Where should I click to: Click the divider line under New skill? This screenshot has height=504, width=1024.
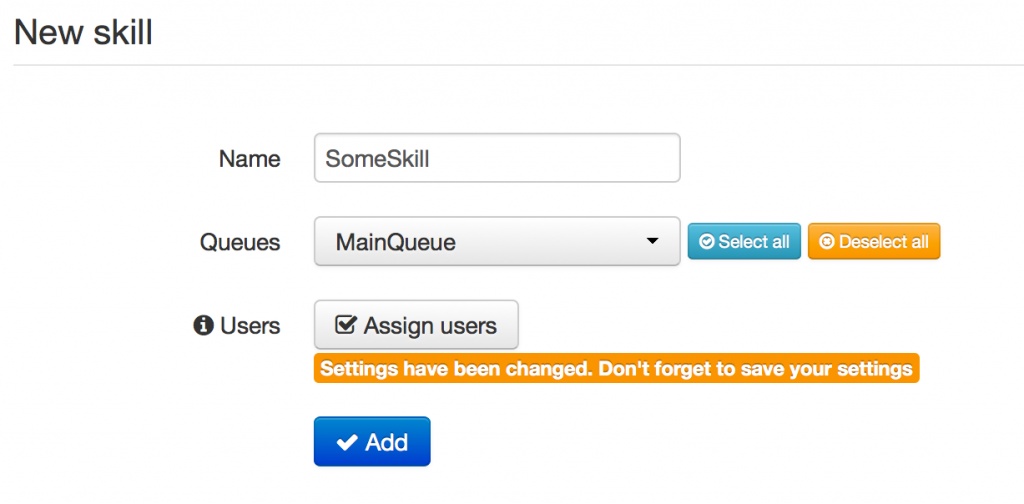pos(512,65)
